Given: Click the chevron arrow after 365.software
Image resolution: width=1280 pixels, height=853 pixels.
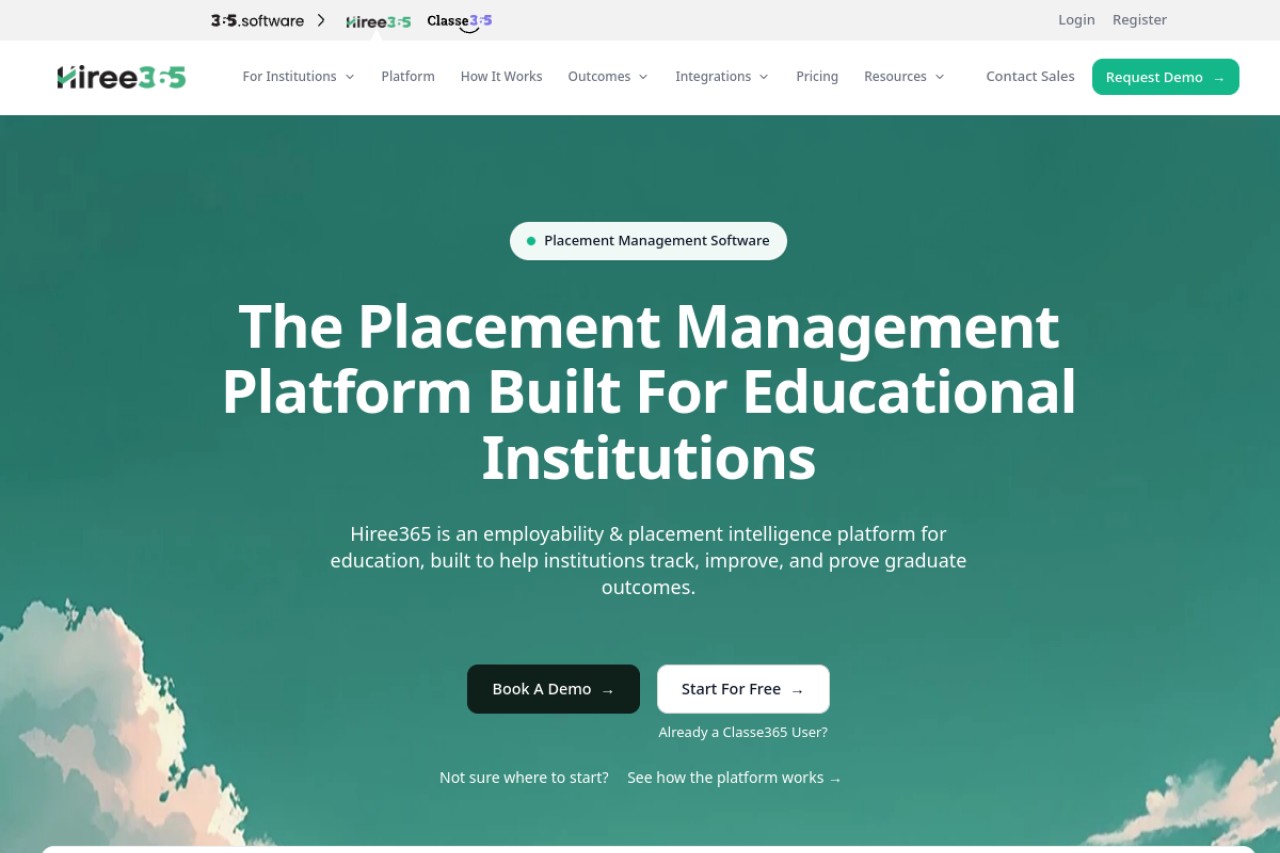Looking at the screenshot, I should [x=321, y=20].
